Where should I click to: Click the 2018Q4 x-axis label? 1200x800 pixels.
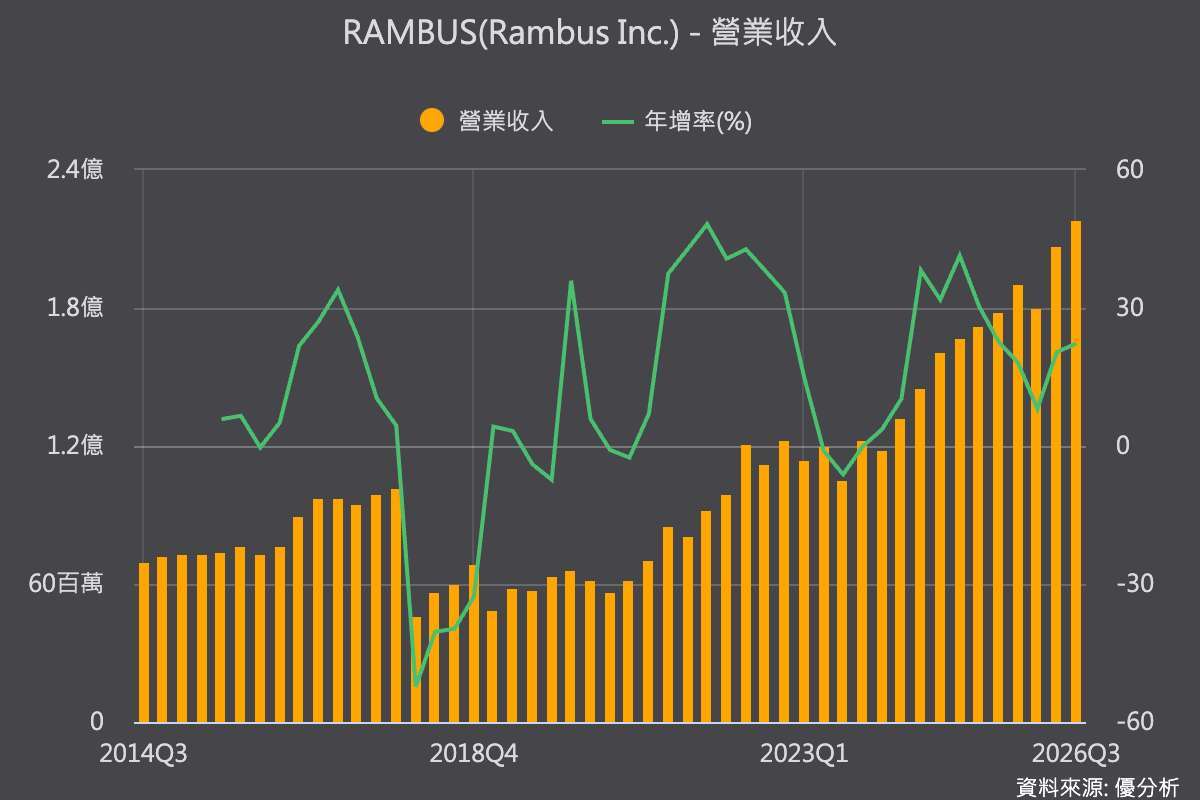(x=473, y=752)
